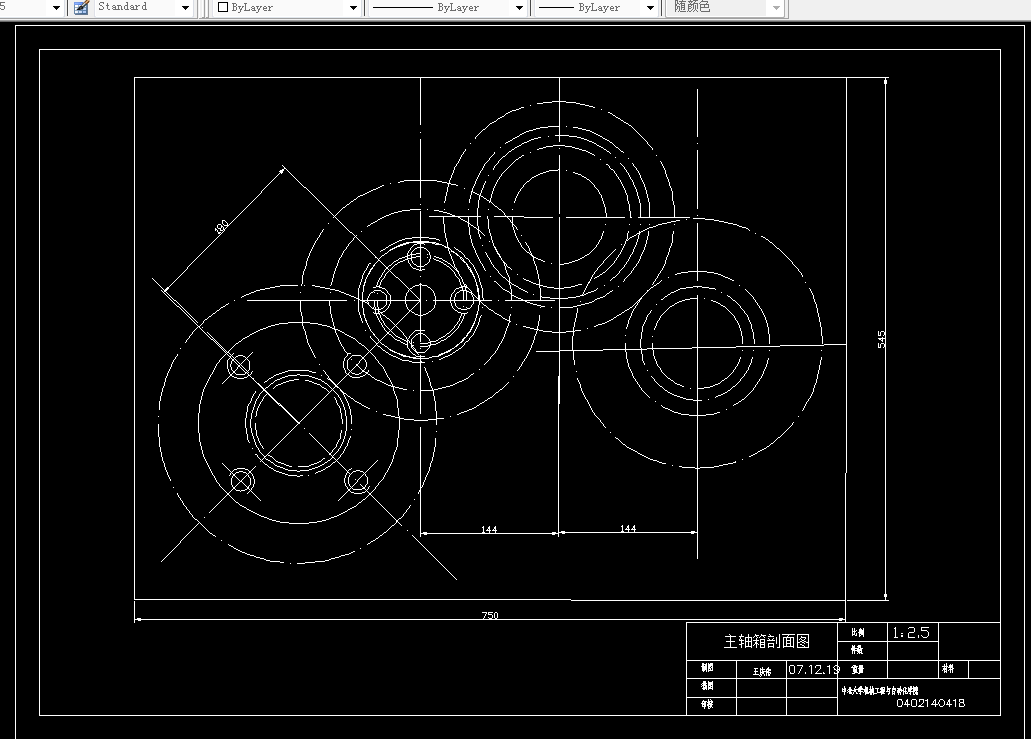Expand the ByLayer linetype dropdown

coord(519,8)
